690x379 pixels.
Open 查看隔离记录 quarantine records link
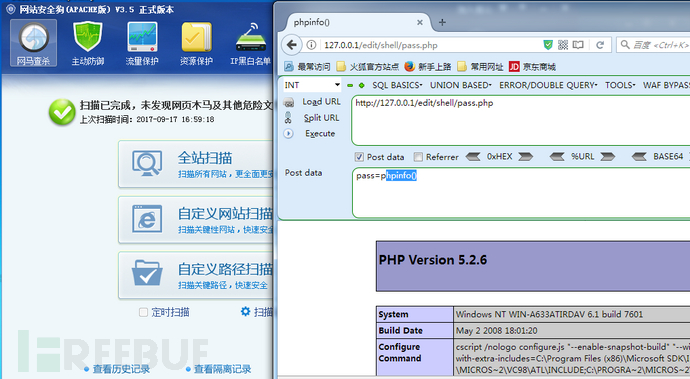point(222,369)
